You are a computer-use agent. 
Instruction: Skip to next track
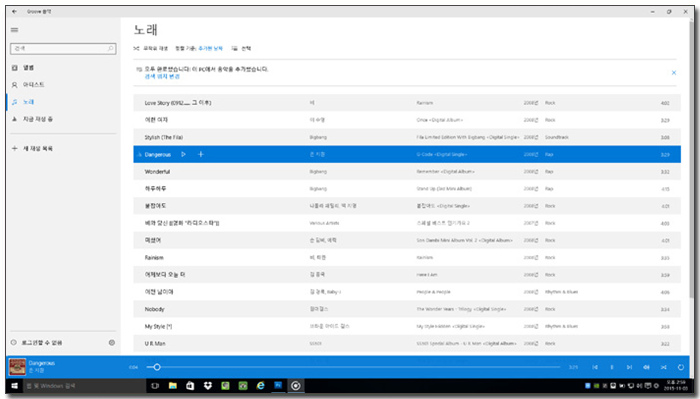[x=629, y=367]
